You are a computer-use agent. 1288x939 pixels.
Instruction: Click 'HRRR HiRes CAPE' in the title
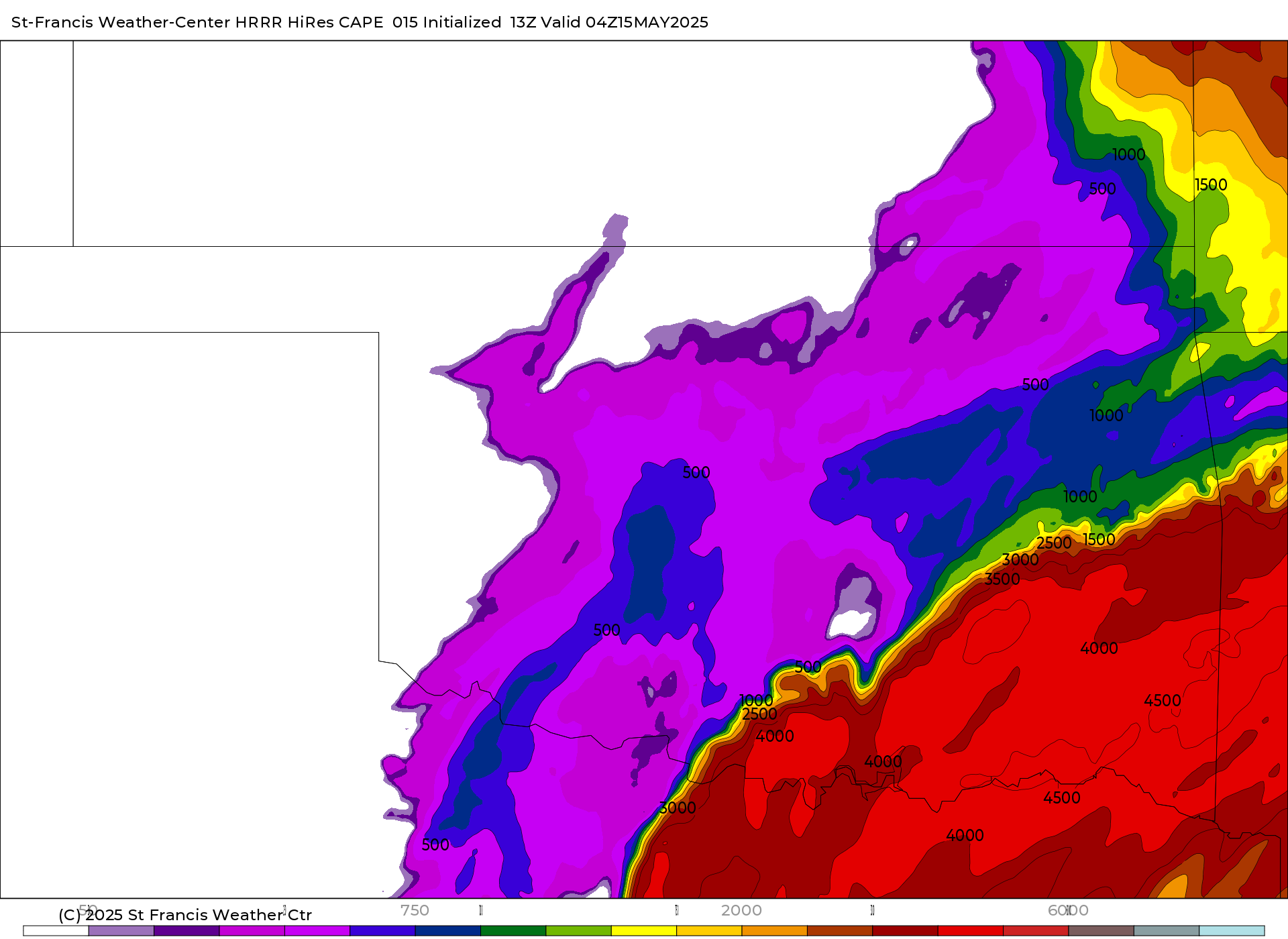309,22
